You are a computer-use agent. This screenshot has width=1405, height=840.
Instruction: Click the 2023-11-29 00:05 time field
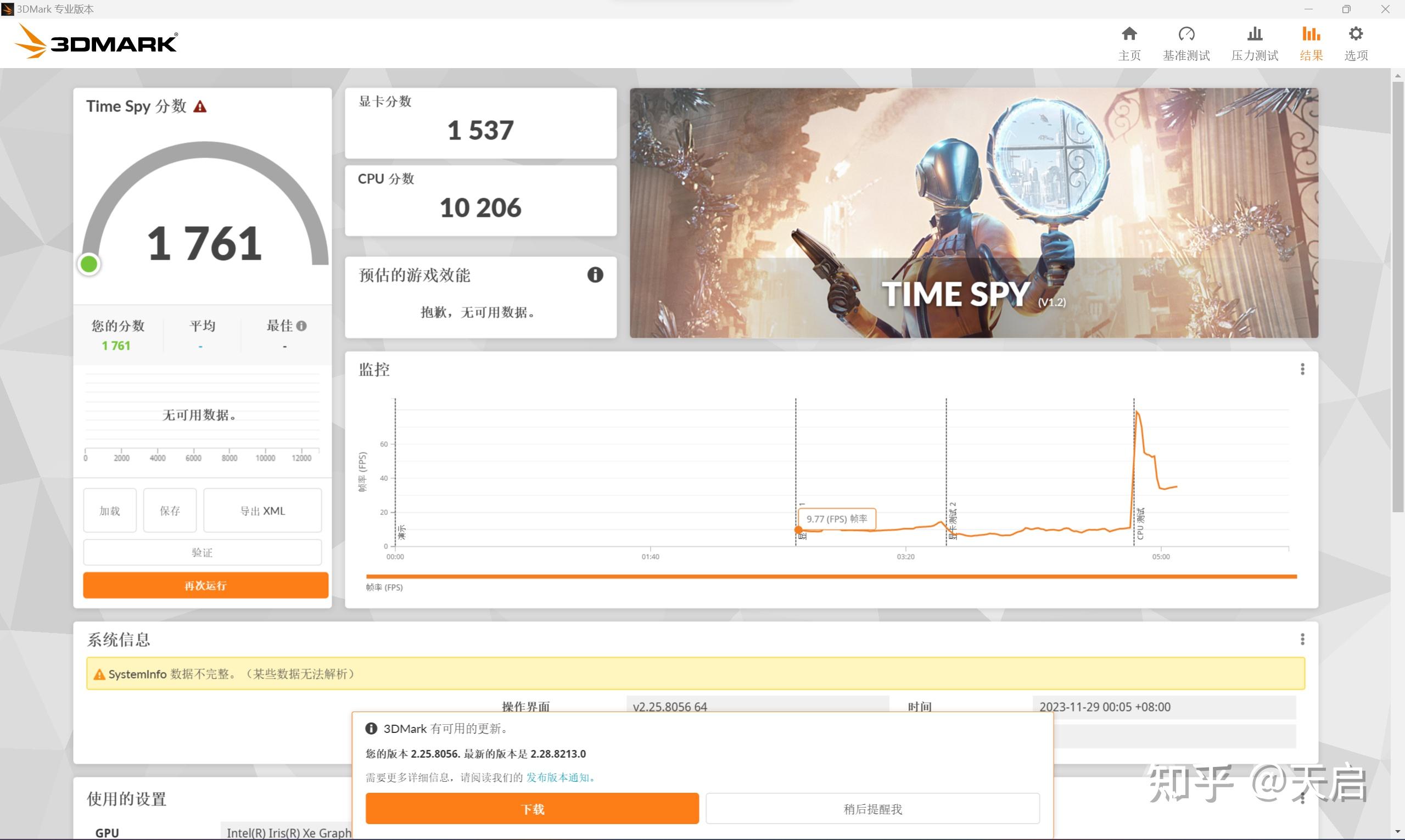point(1164,707)
